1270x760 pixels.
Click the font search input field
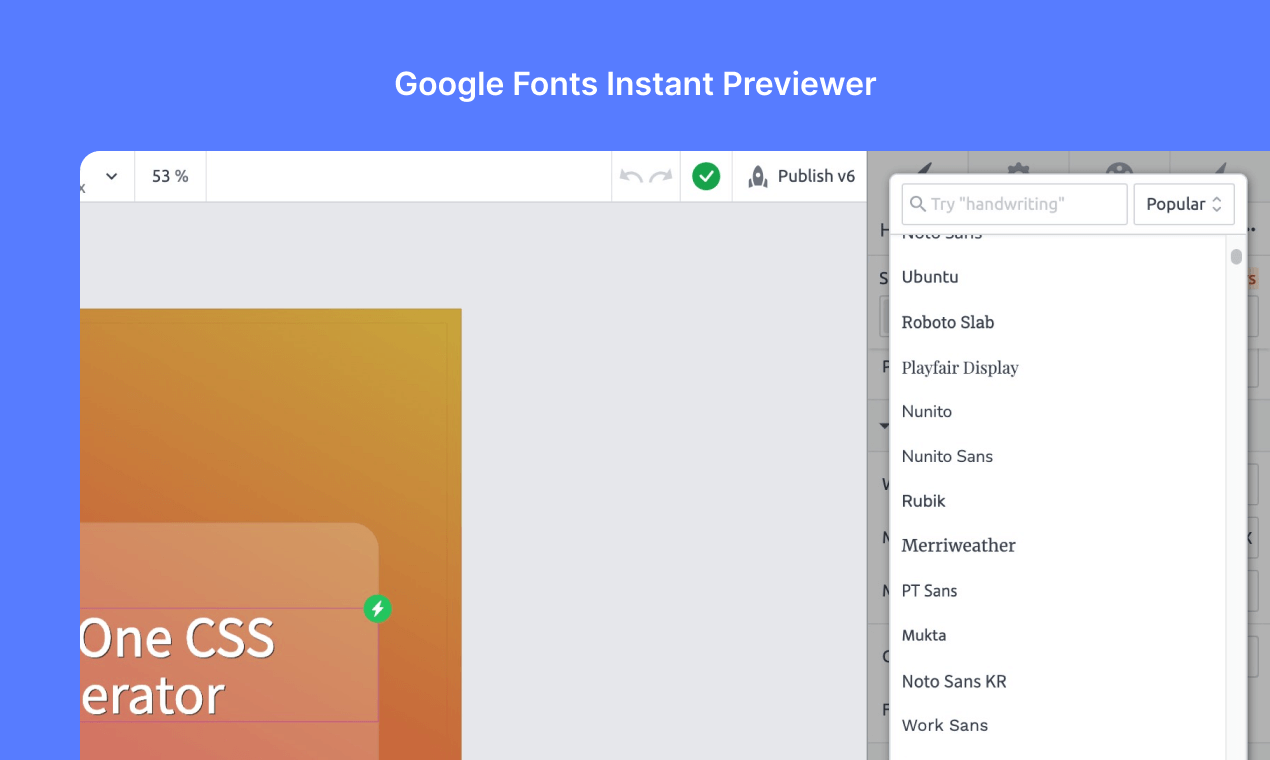1014,204
